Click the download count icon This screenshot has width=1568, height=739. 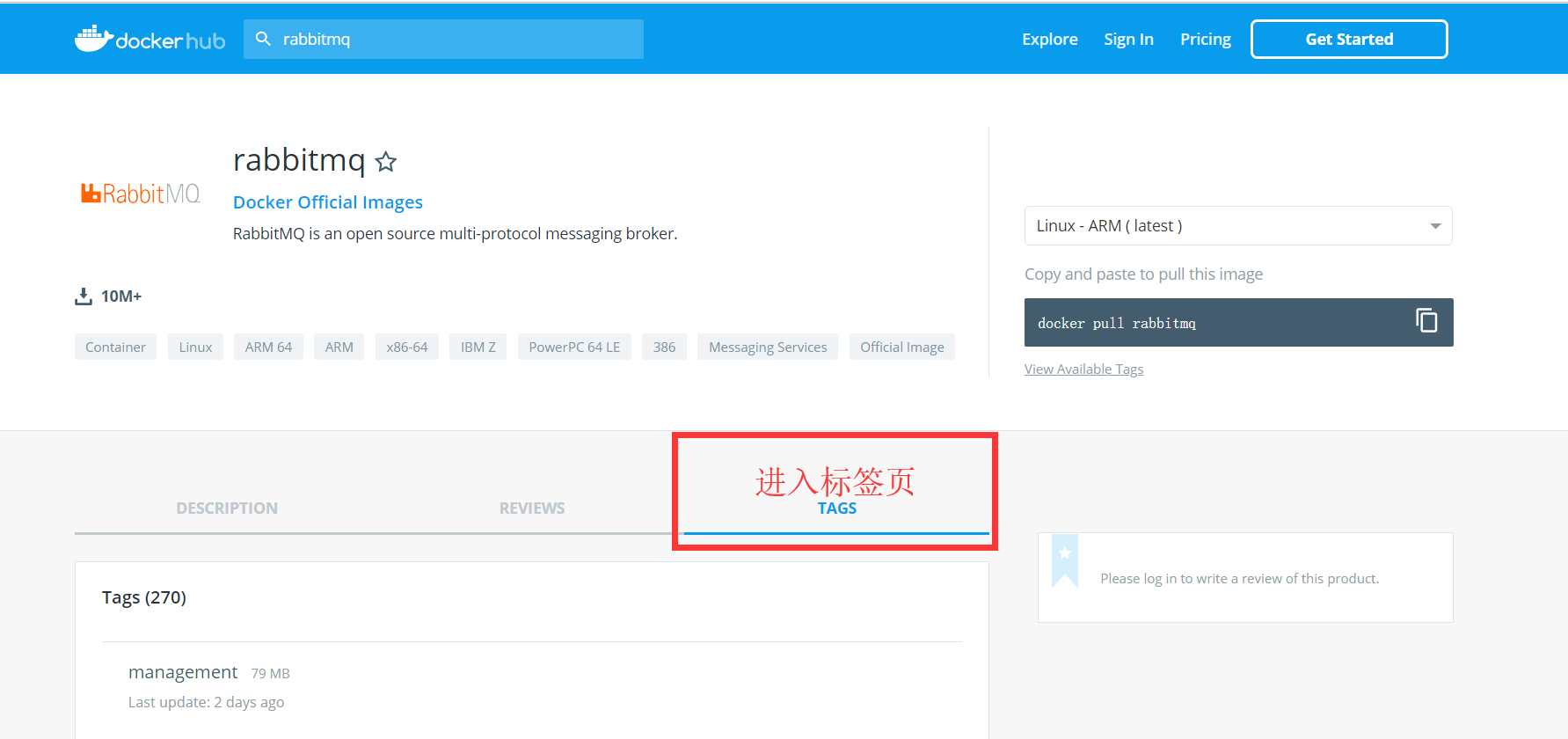pos(84,296)
